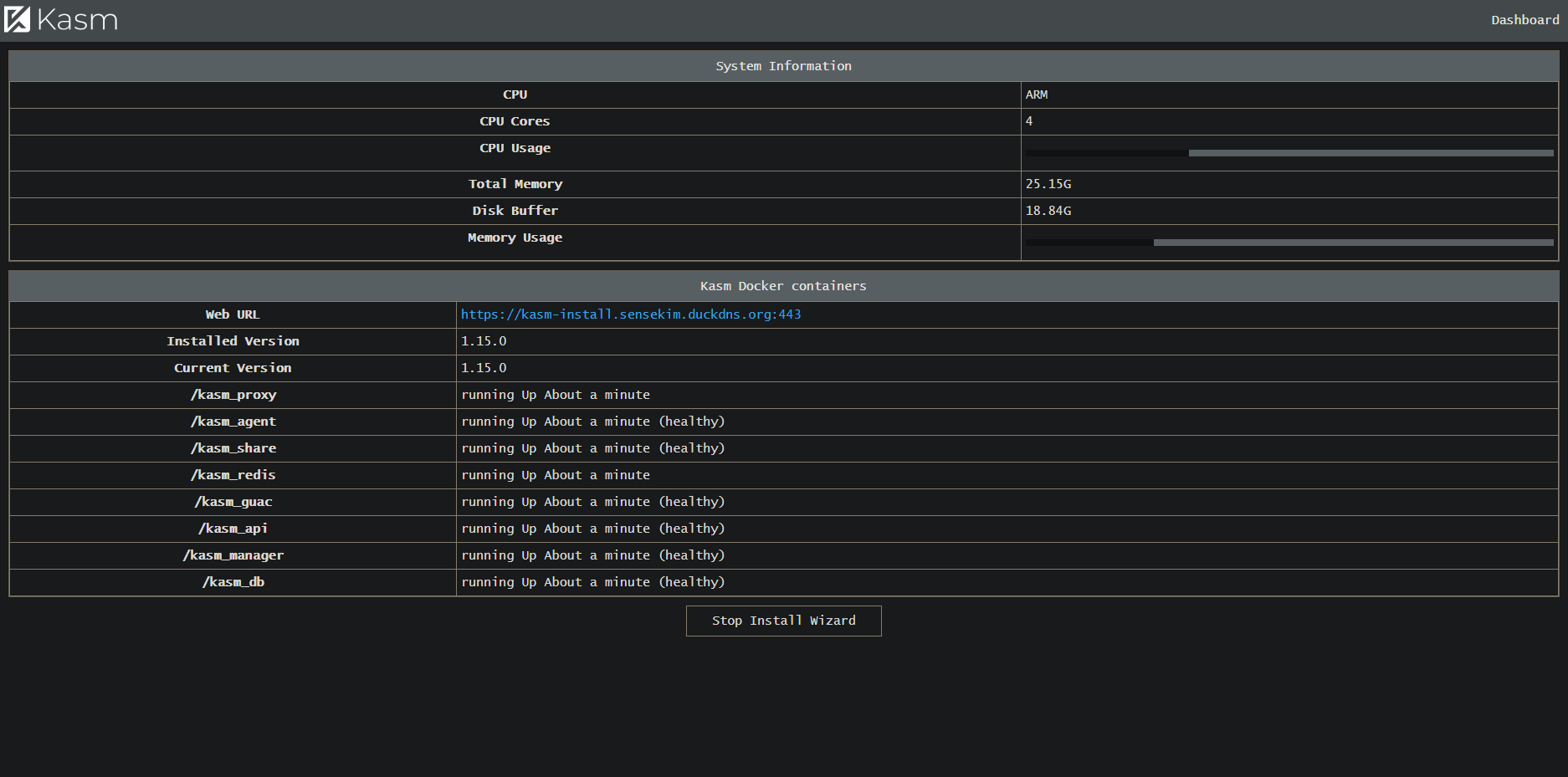The width and height of the screenshot is (1568, 777).
Task: Click the Disk Buffer value 18.84G
Action: point(1048,211)
